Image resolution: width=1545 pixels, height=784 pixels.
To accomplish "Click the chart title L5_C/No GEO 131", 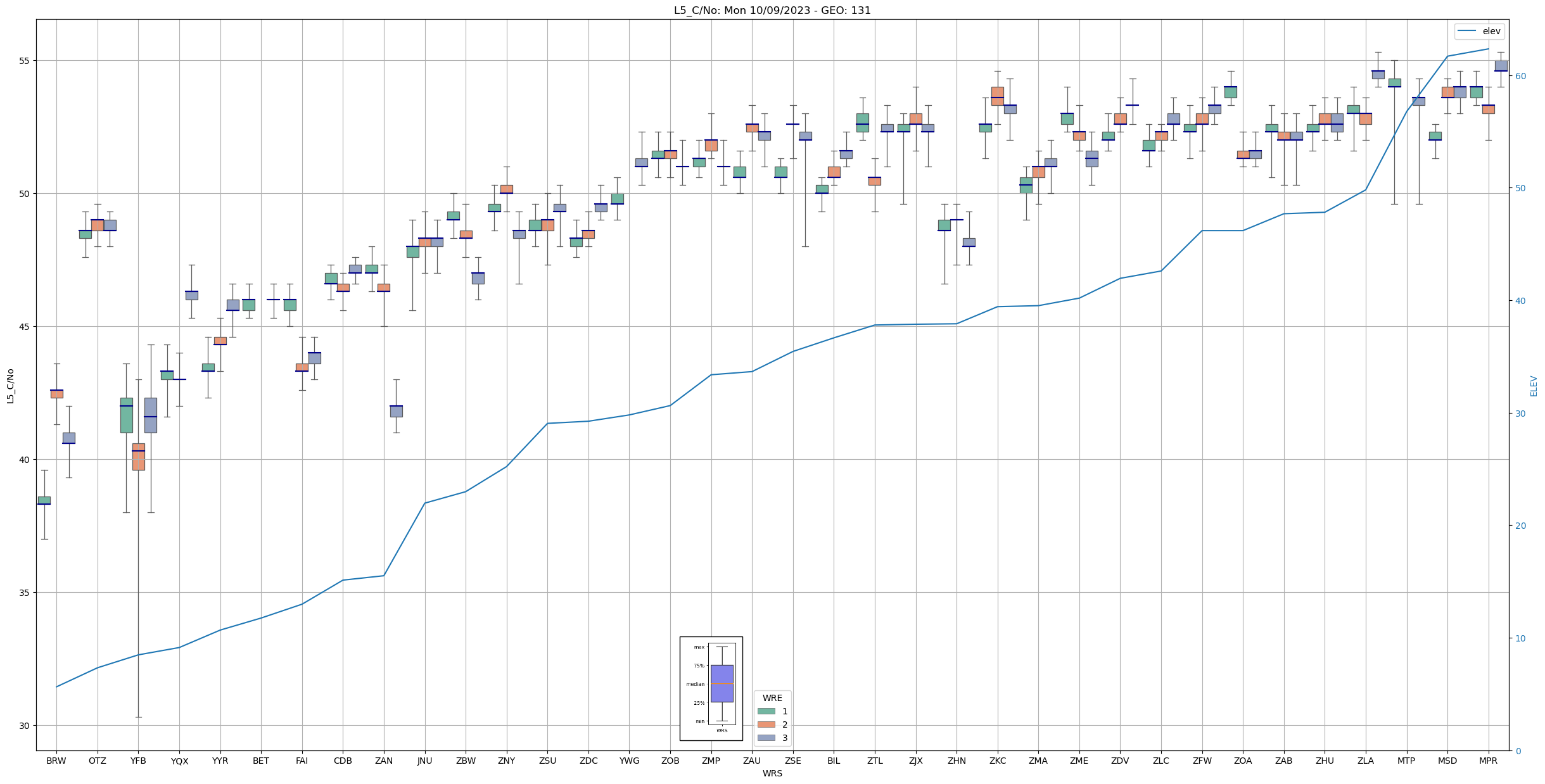I will click(x=772, y=11).
